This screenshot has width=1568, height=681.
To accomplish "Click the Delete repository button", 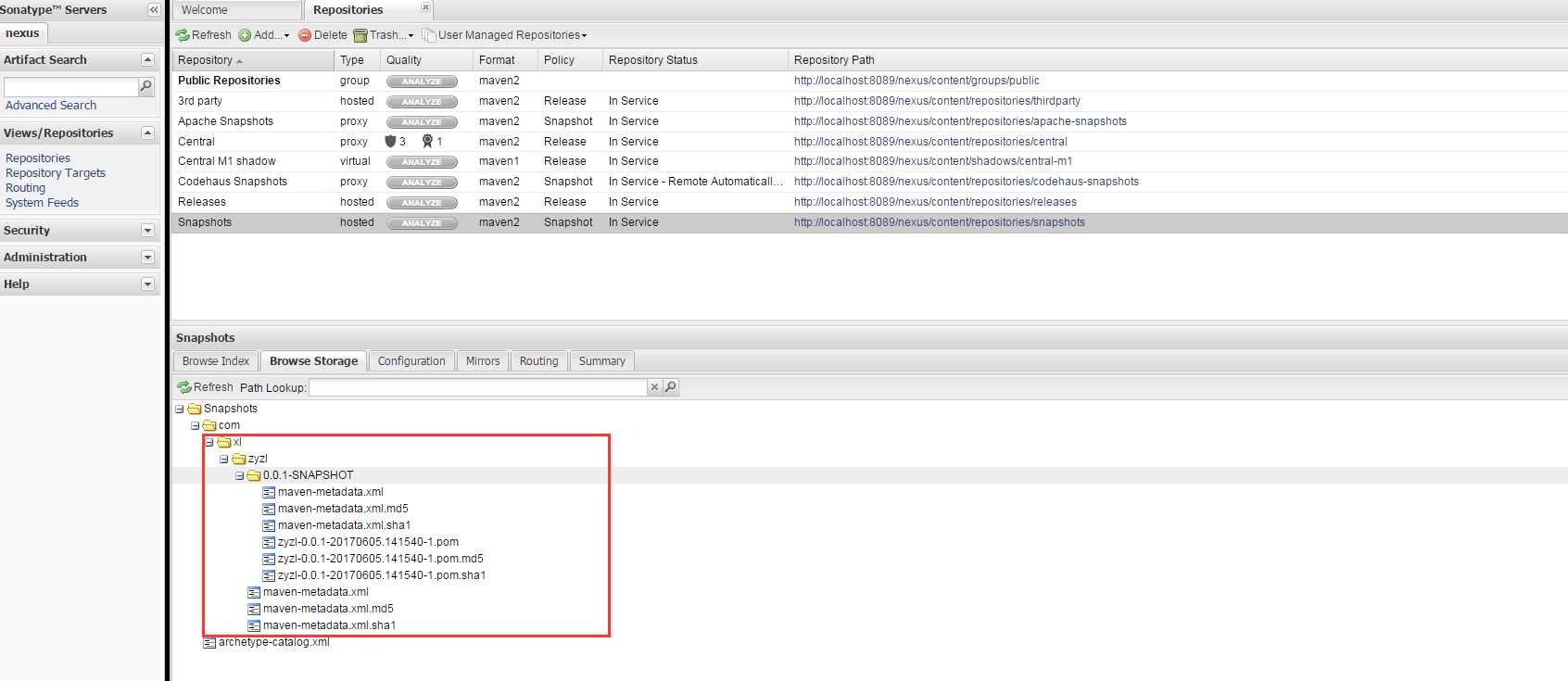I will tap(322, 35).
